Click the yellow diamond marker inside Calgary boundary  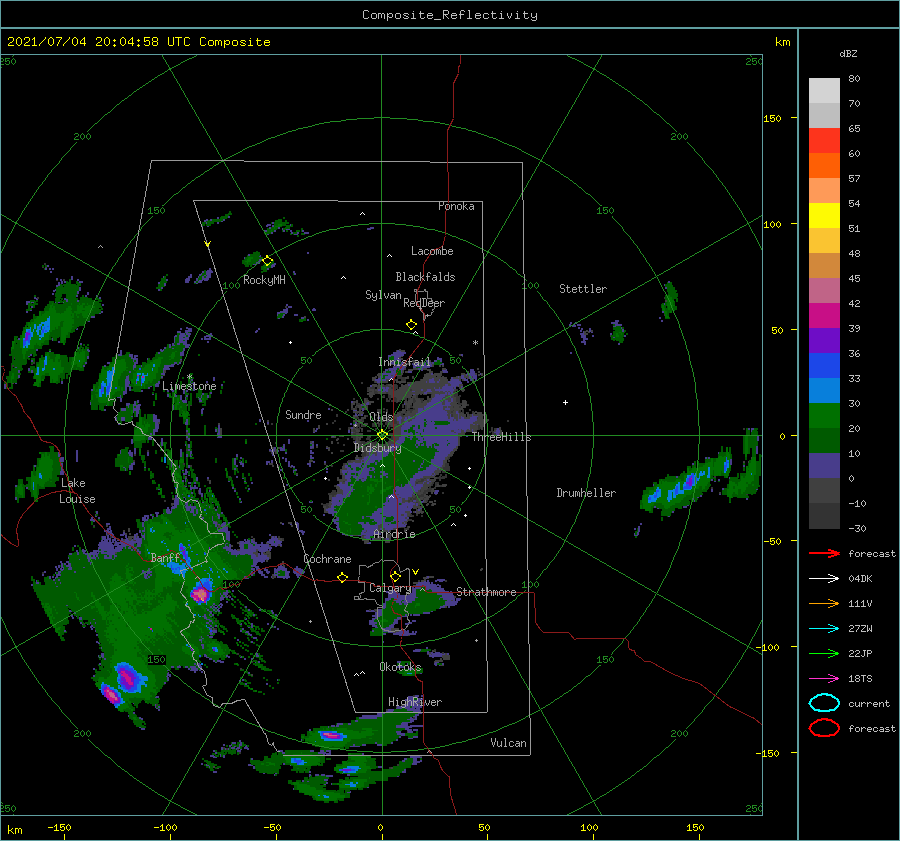[x=395, y=576]
